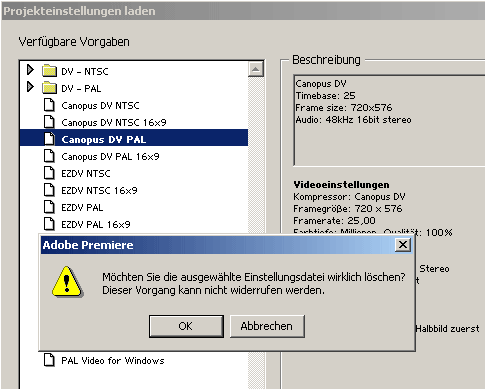
Task: Click the Canopus DV NTSC 16x9 file icon
Action: [x=49, y=122]
